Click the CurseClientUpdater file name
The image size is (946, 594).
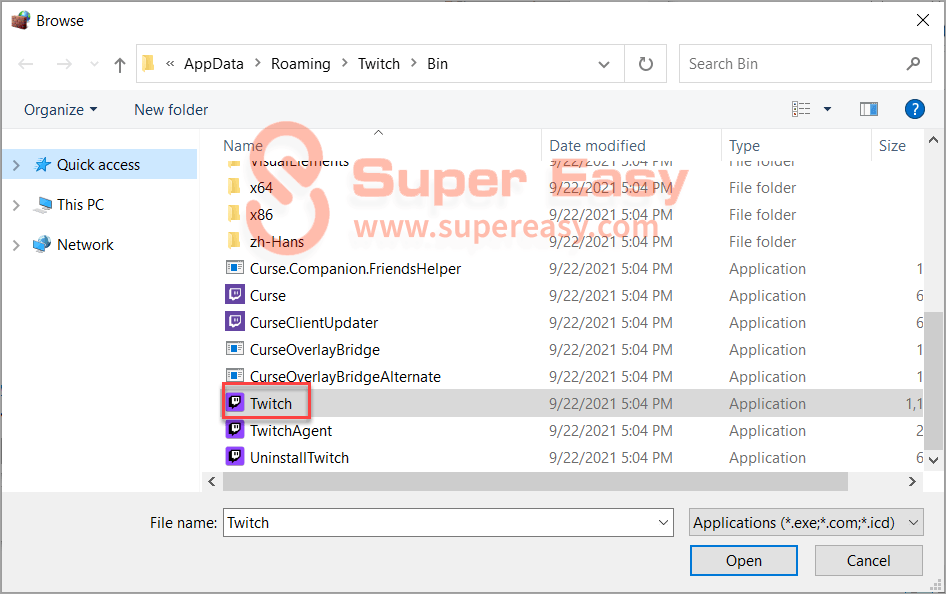tap(314, 323)
